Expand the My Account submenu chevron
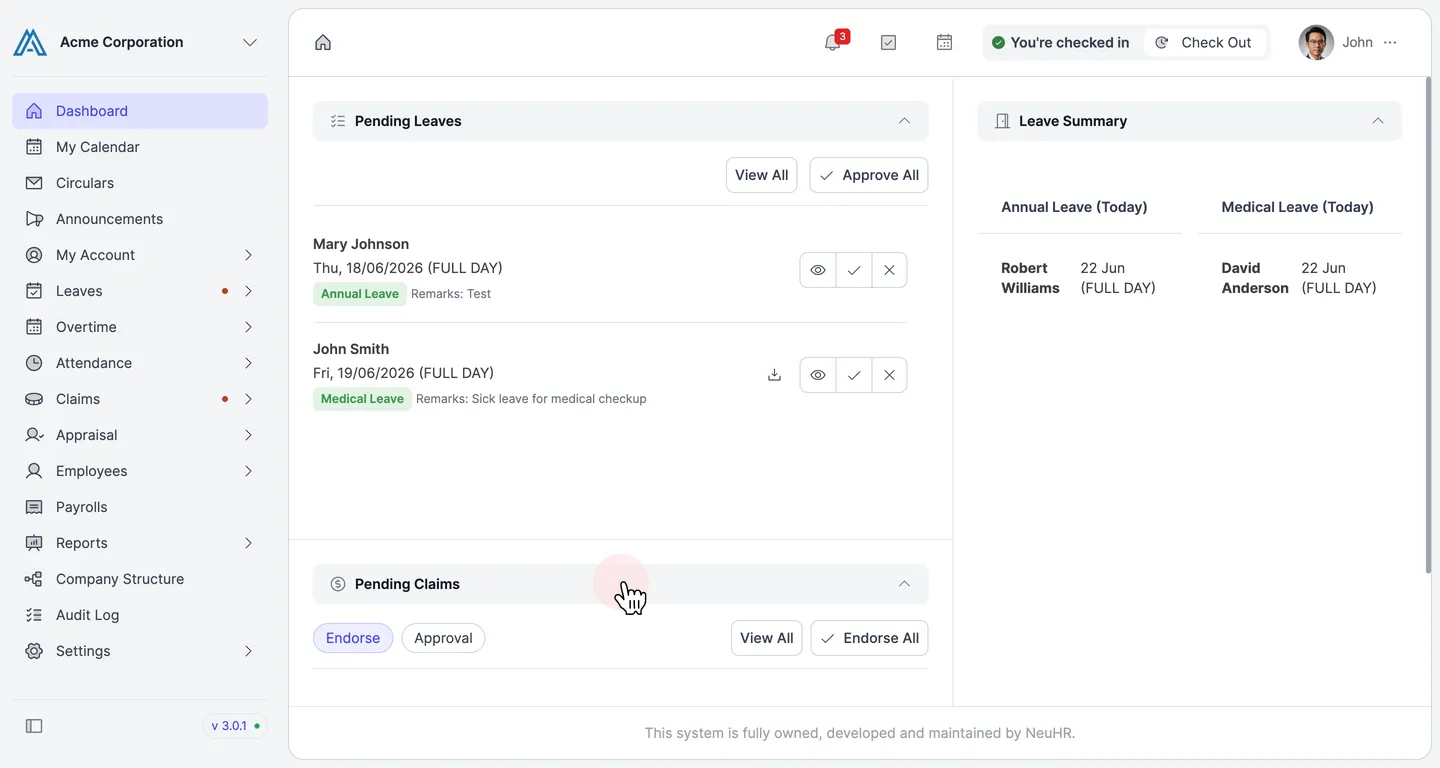 click(248, 255)
